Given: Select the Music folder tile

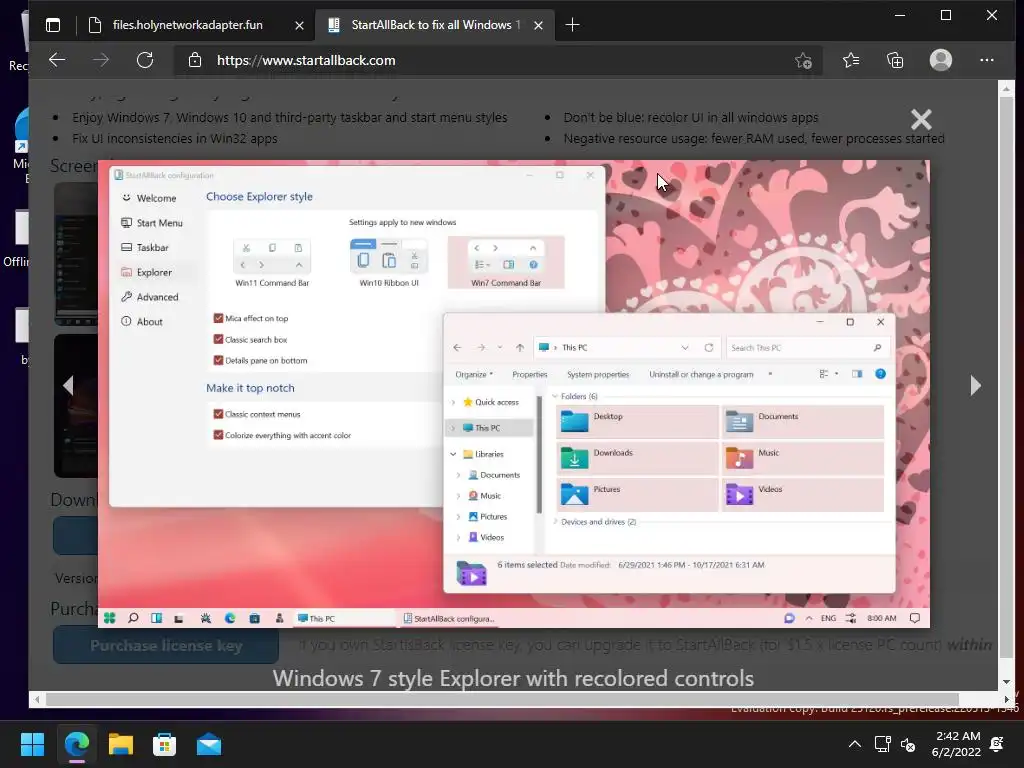Looking at the screenshot, I should click(x=803, y=458).
